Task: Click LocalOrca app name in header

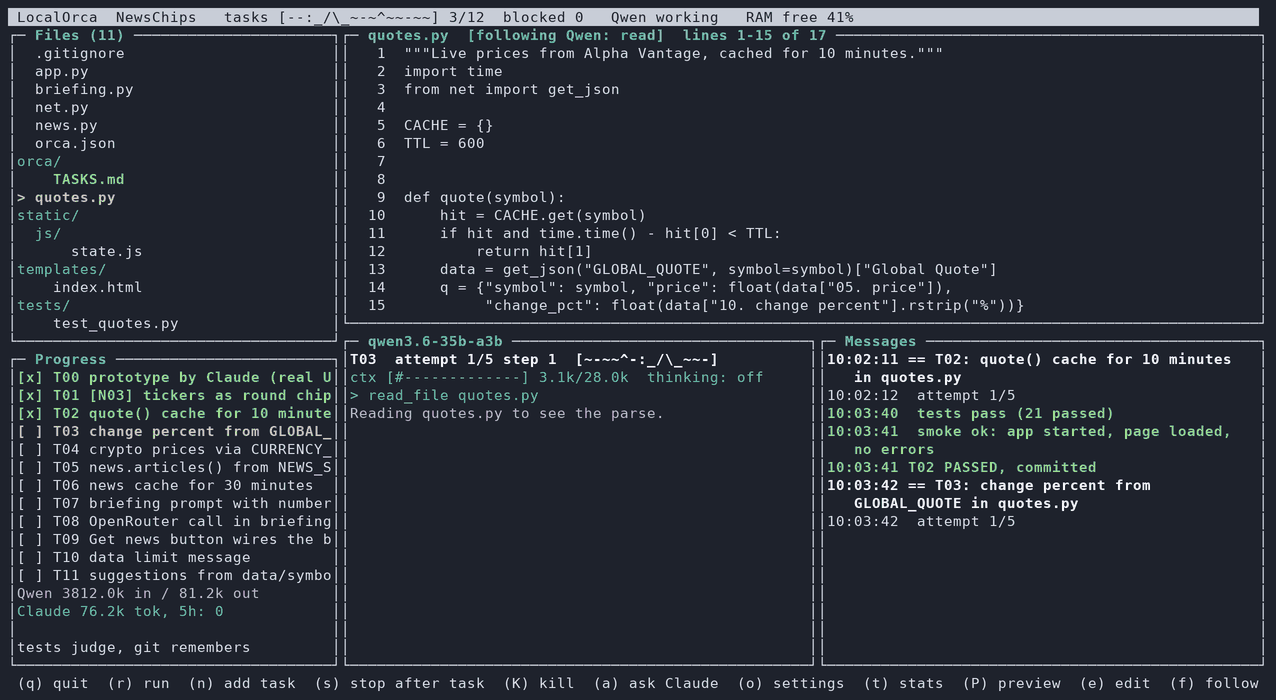Action: (57, 17)
